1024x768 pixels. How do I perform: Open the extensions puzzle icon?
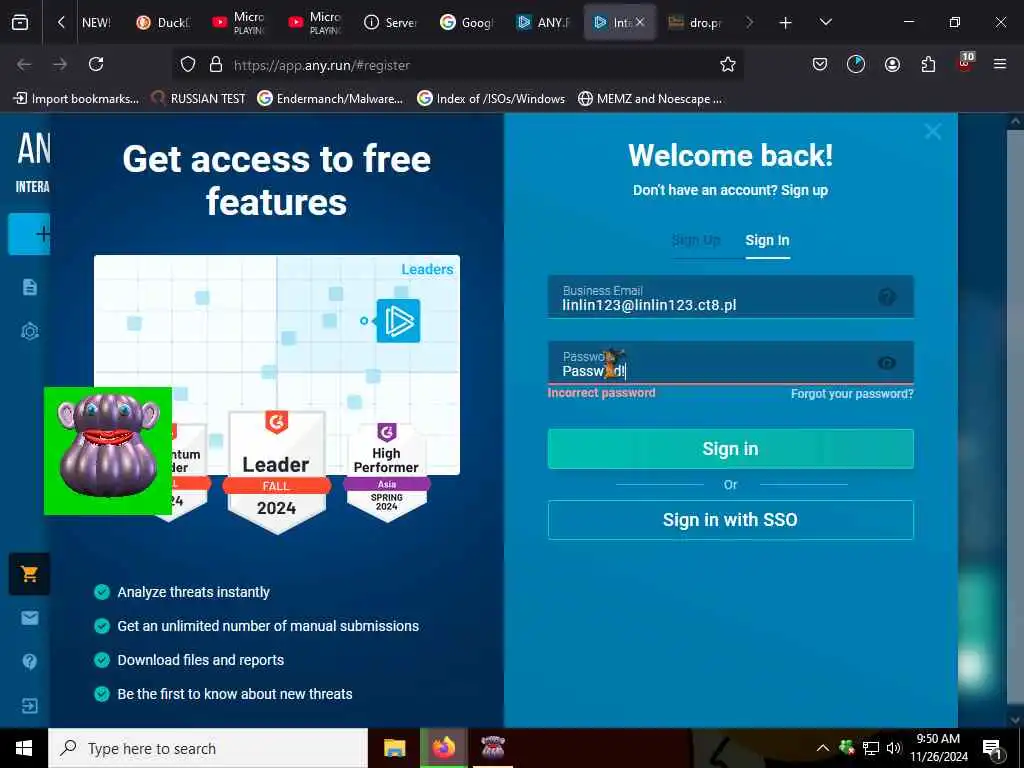point(928,64)
